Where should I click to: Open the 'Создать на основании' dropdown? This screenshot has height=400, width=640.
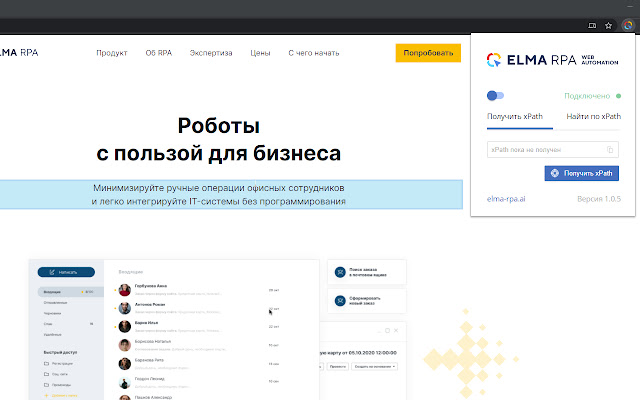point(374,367)
